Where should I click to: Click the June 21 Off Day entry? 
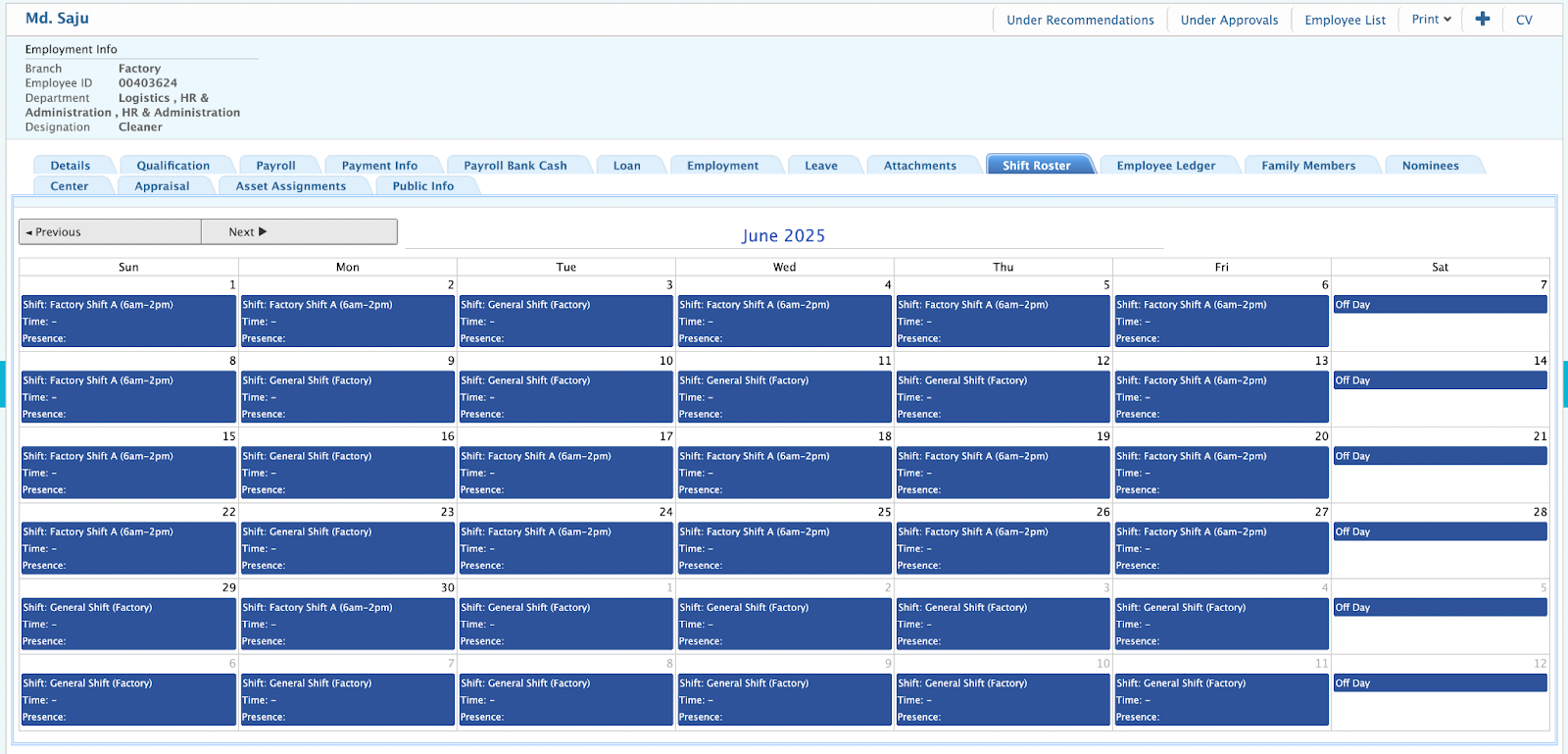point(1440,456)
